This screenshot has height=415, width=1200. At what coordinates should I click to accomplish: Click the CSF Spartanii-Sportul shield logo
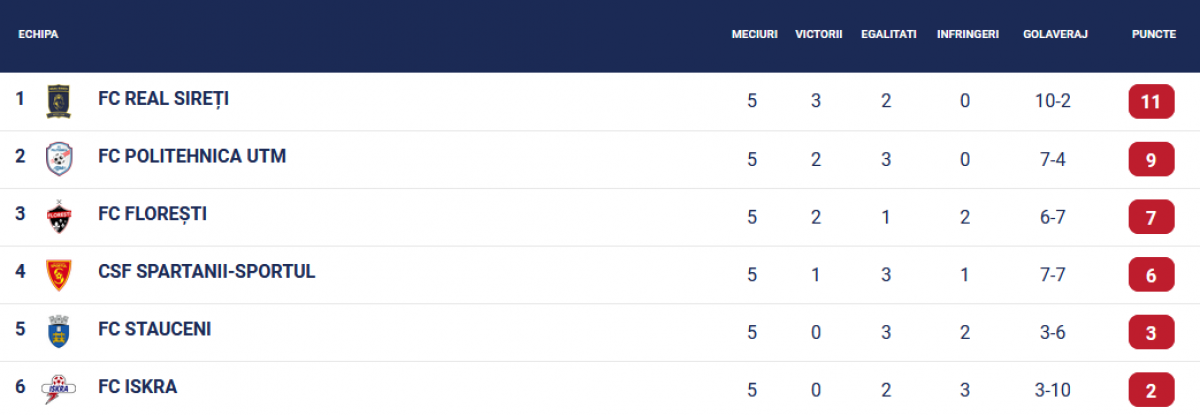[x=59, y=274]
